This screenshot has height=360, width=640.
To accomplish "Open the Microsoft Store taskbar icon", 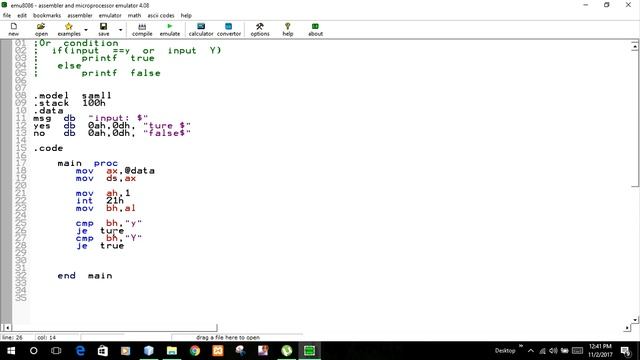I will (x=102, y=351).
